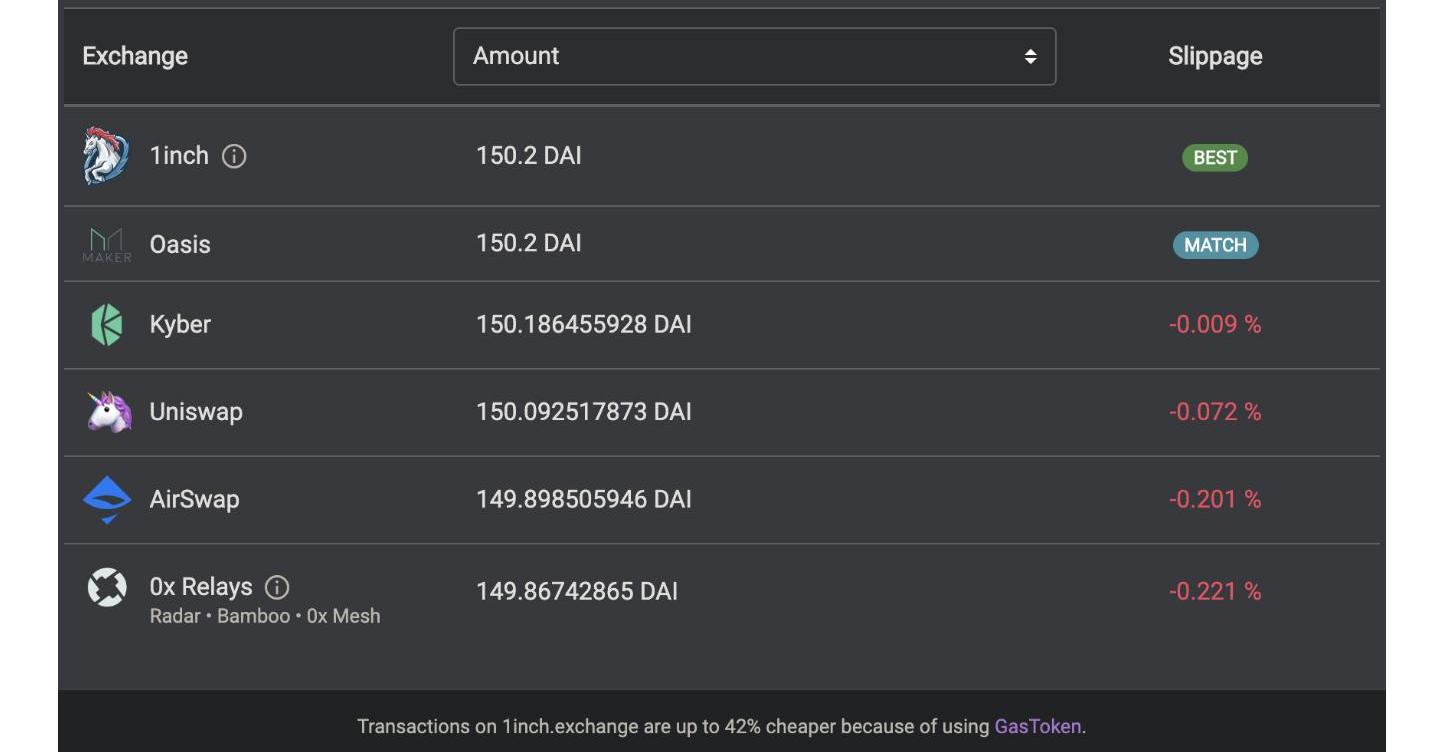This screenshot has height=752, width=1438.
Task: Click the AirSwap blue logo
Action: (x=107, y=500)
